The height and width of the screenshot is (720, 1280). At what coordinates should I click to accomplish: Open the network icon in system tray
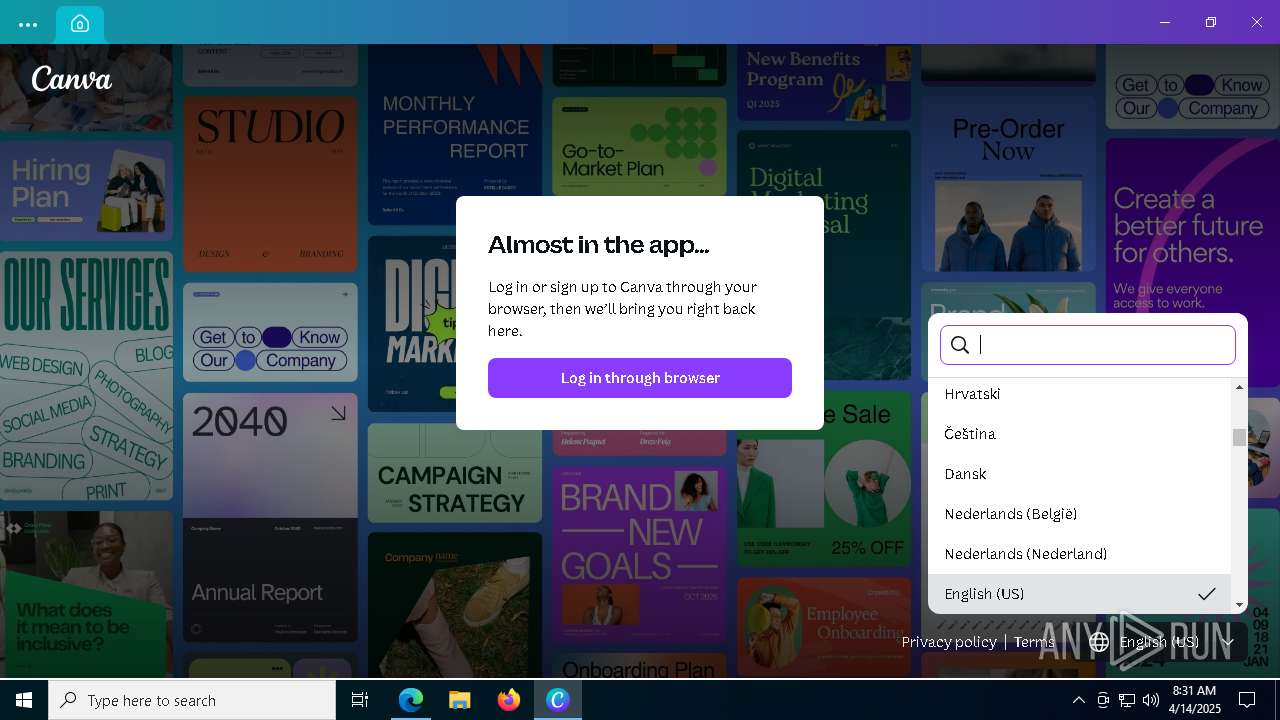click(1127, 700)
